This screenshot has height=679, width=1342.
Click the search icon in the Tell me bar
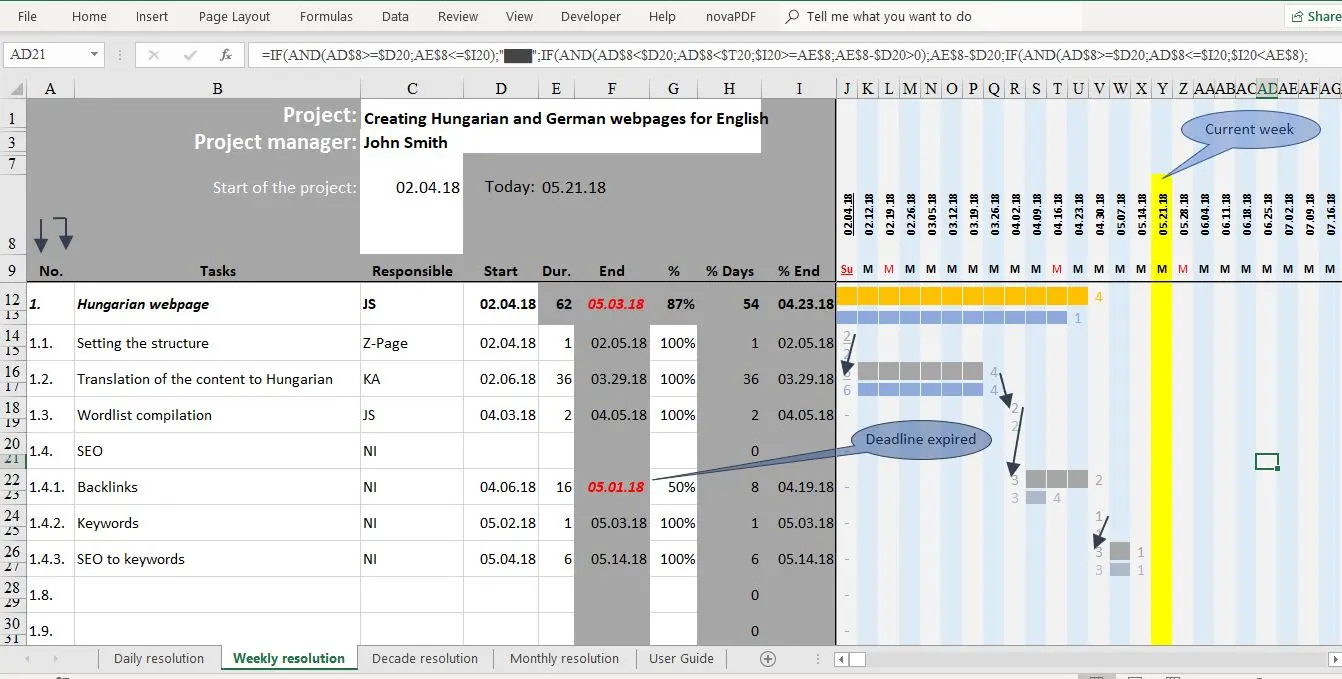[789, 16]
